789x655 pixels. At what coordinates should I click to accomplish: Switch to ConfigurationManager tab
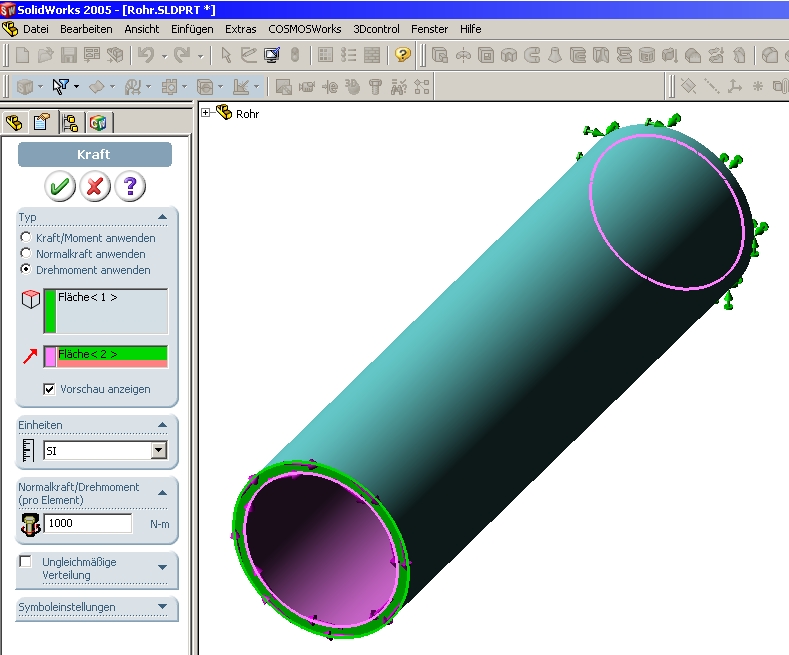click(70, 122)
